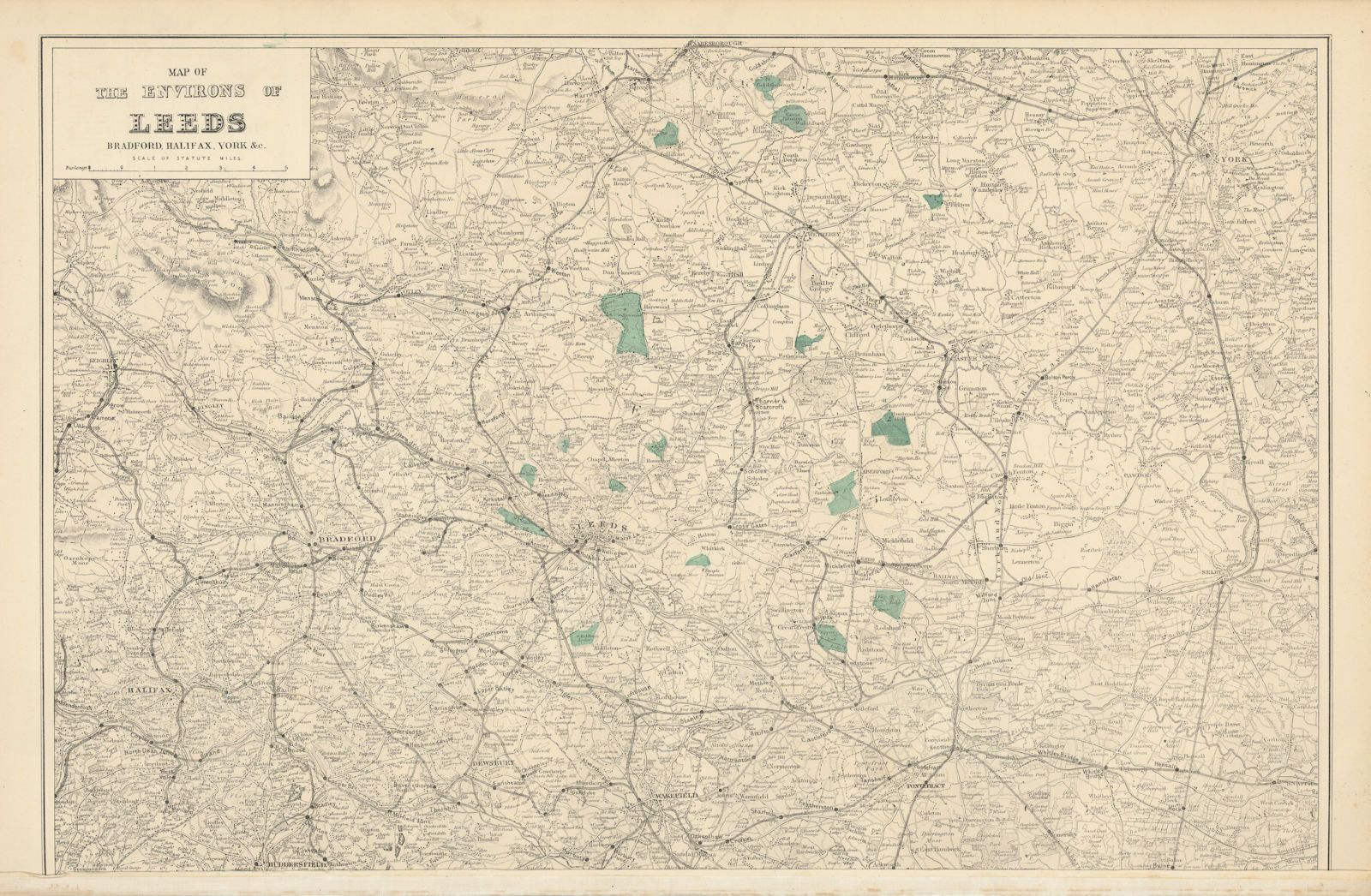Click the Long Marston village label

pyautogui.click(x=967, y=160)
